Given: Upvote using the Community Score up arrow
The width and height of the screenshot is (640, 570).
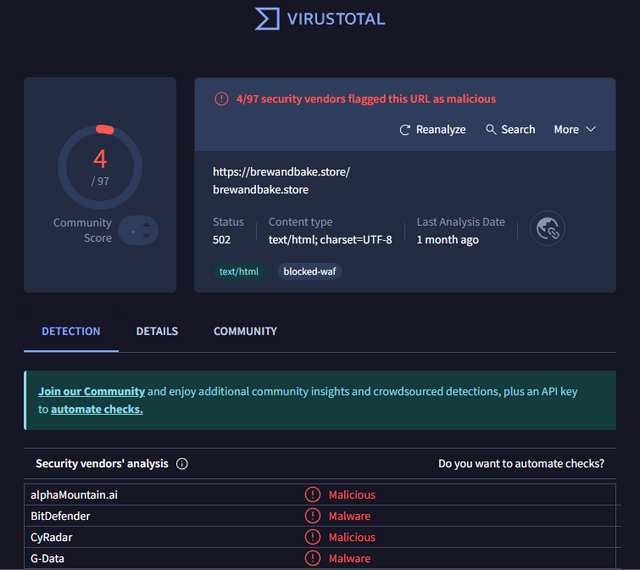Looking at the screenshot, I should [147, 225].
